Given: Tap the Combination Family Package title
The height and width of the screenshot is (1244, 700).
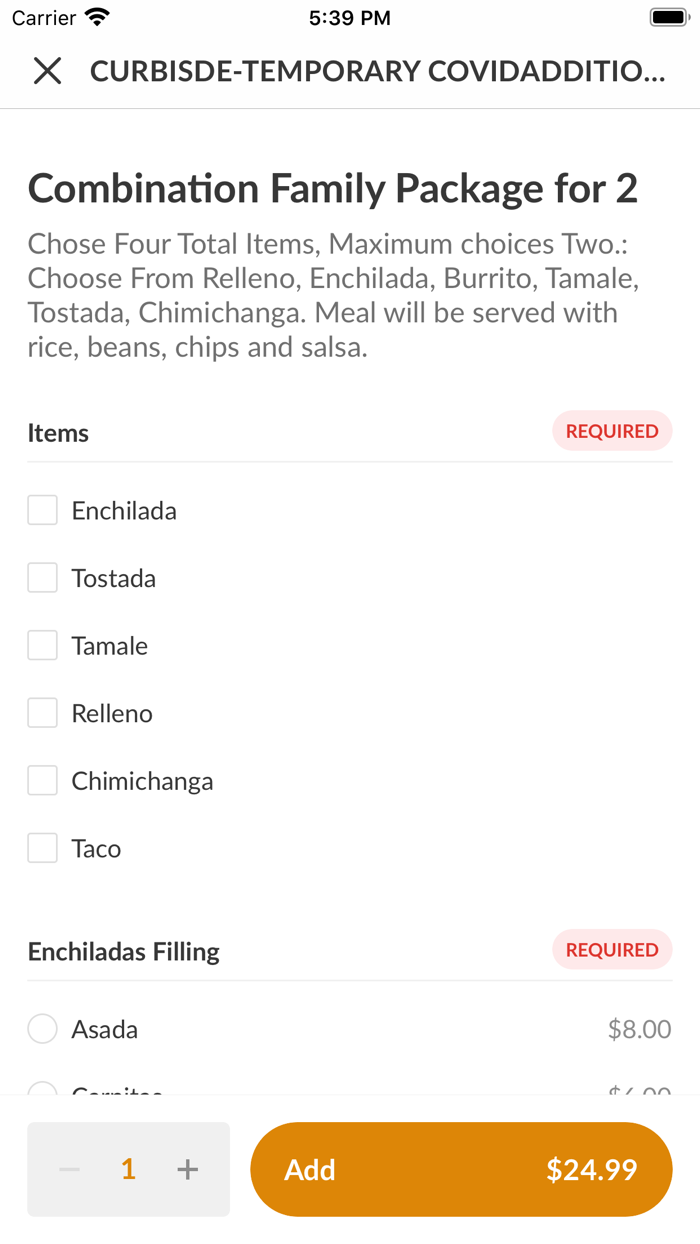Looking at the screenshot, I should (x=334, y=188).
